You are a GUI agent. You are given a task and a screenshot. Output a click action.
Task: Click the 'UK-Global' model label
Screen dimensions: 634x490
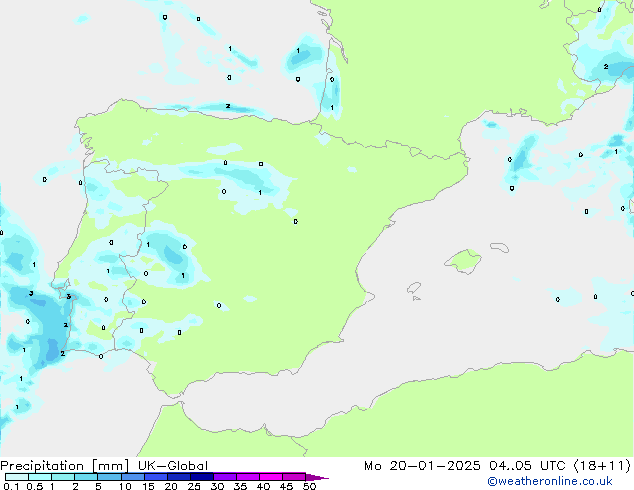point(173,466)
